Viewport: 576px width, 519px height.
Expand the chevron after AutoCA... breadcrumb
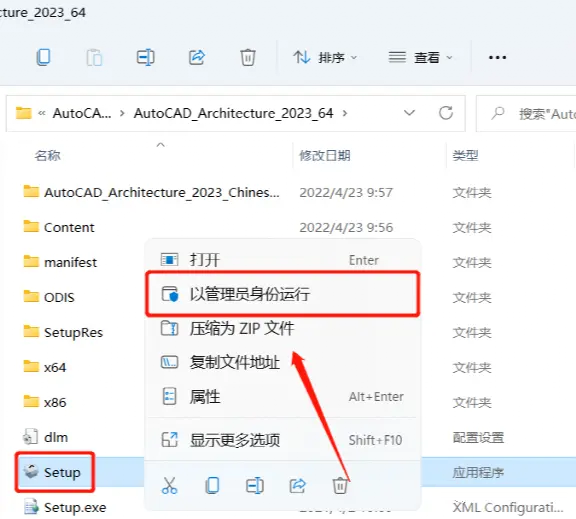122,113
